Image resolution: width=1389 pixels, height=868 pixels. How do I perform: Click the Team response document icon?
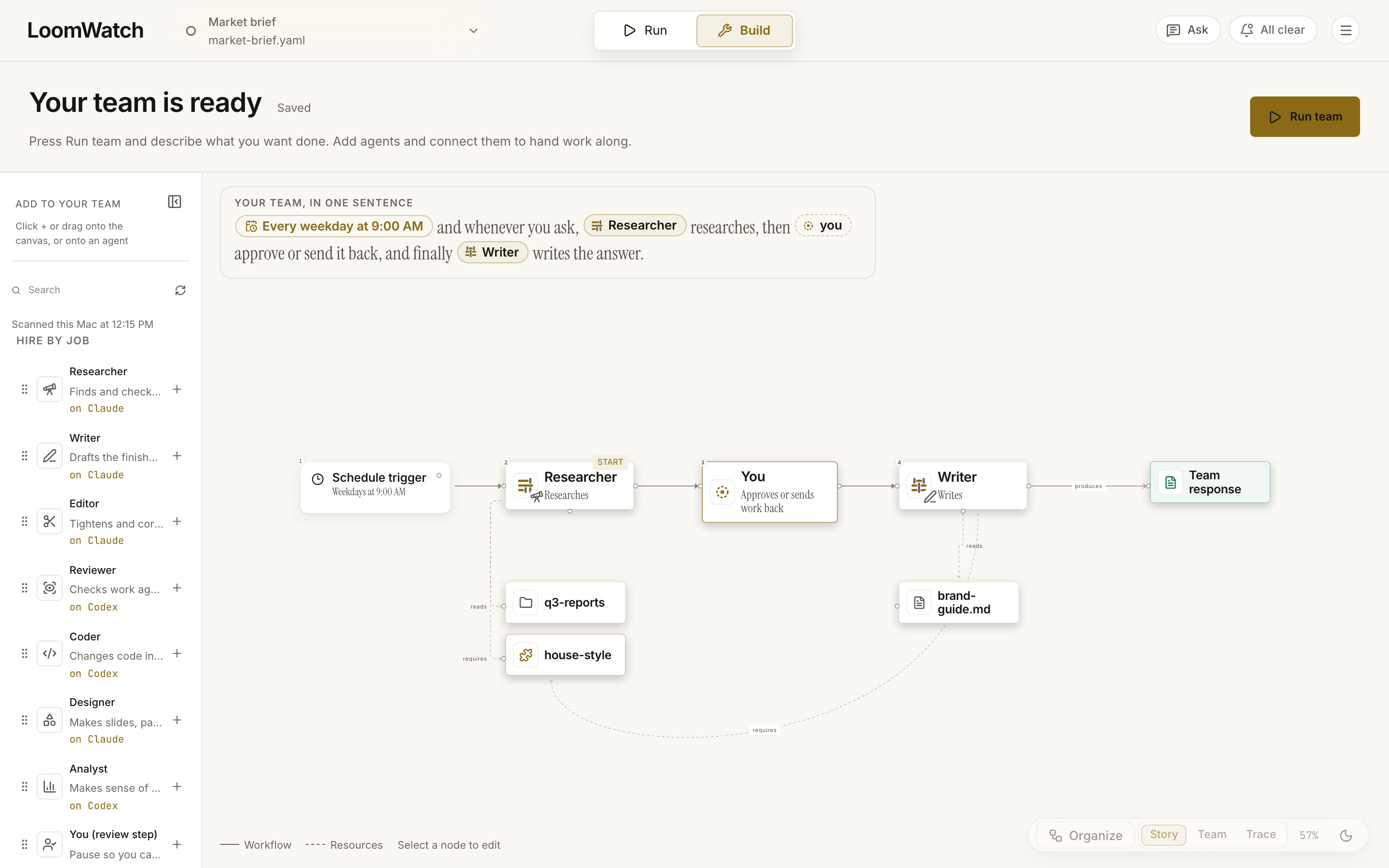[x=1171, y=482]
